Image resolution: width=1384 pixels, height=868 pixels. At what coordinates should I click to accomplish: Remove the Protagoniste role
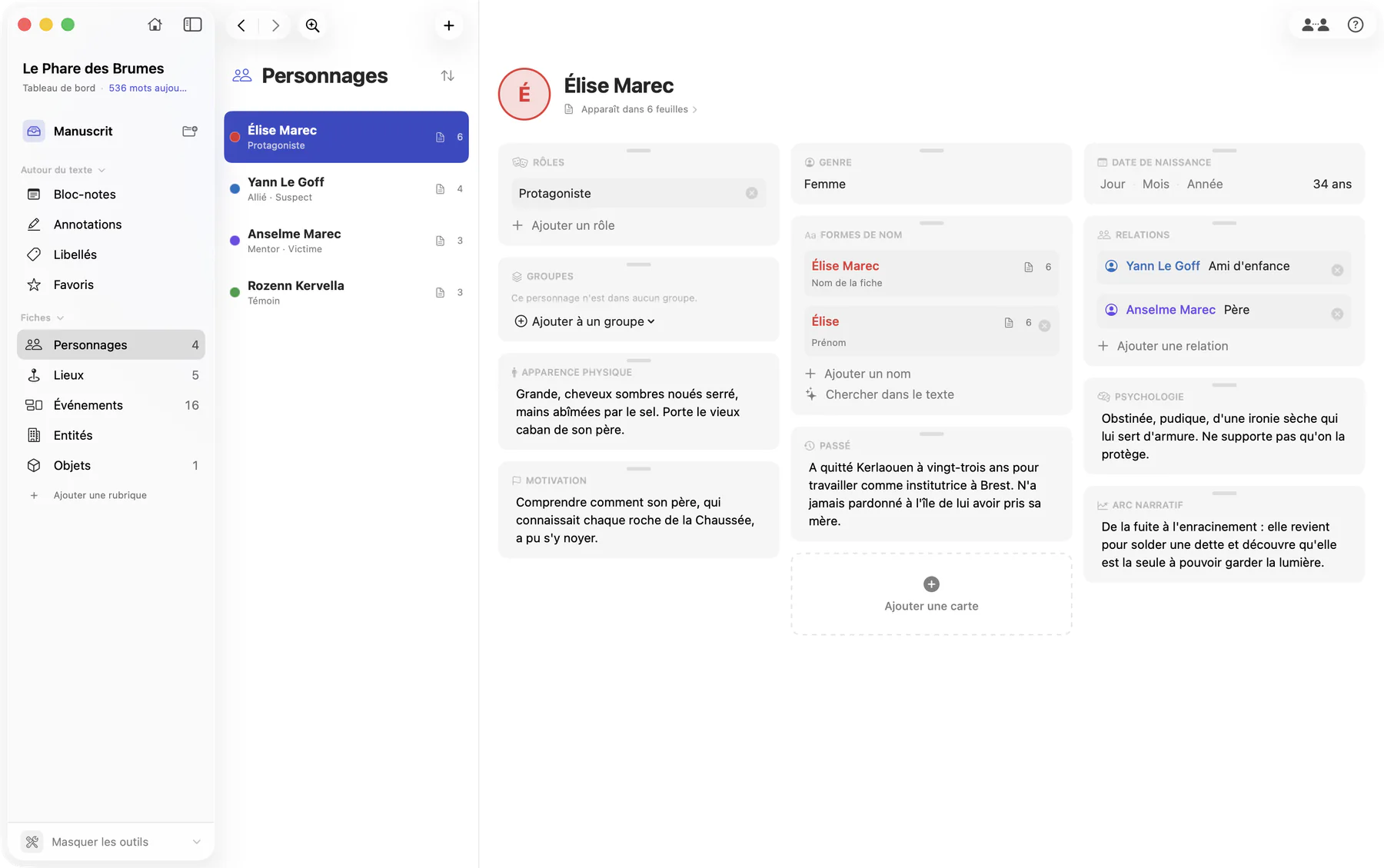click(751, 193)
